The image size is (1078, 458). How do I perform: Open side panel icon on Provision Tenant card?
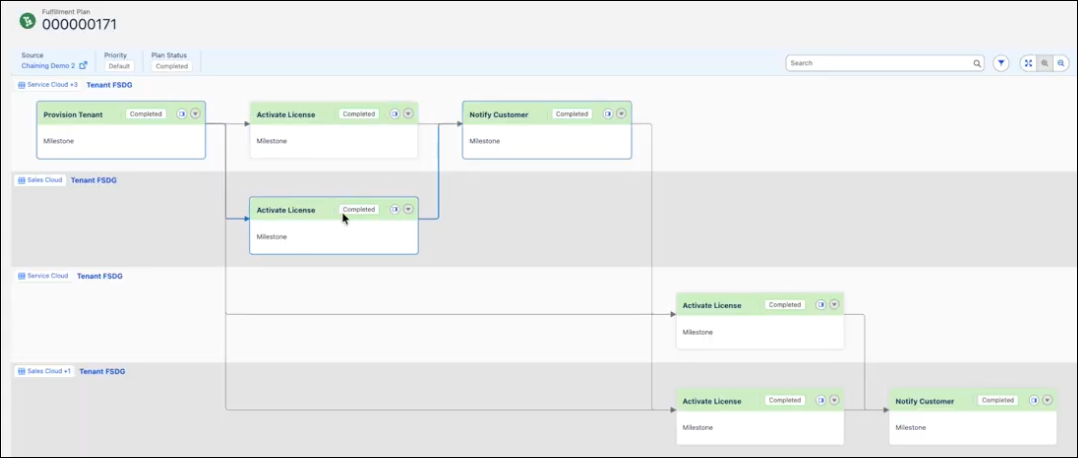[182, 114]
